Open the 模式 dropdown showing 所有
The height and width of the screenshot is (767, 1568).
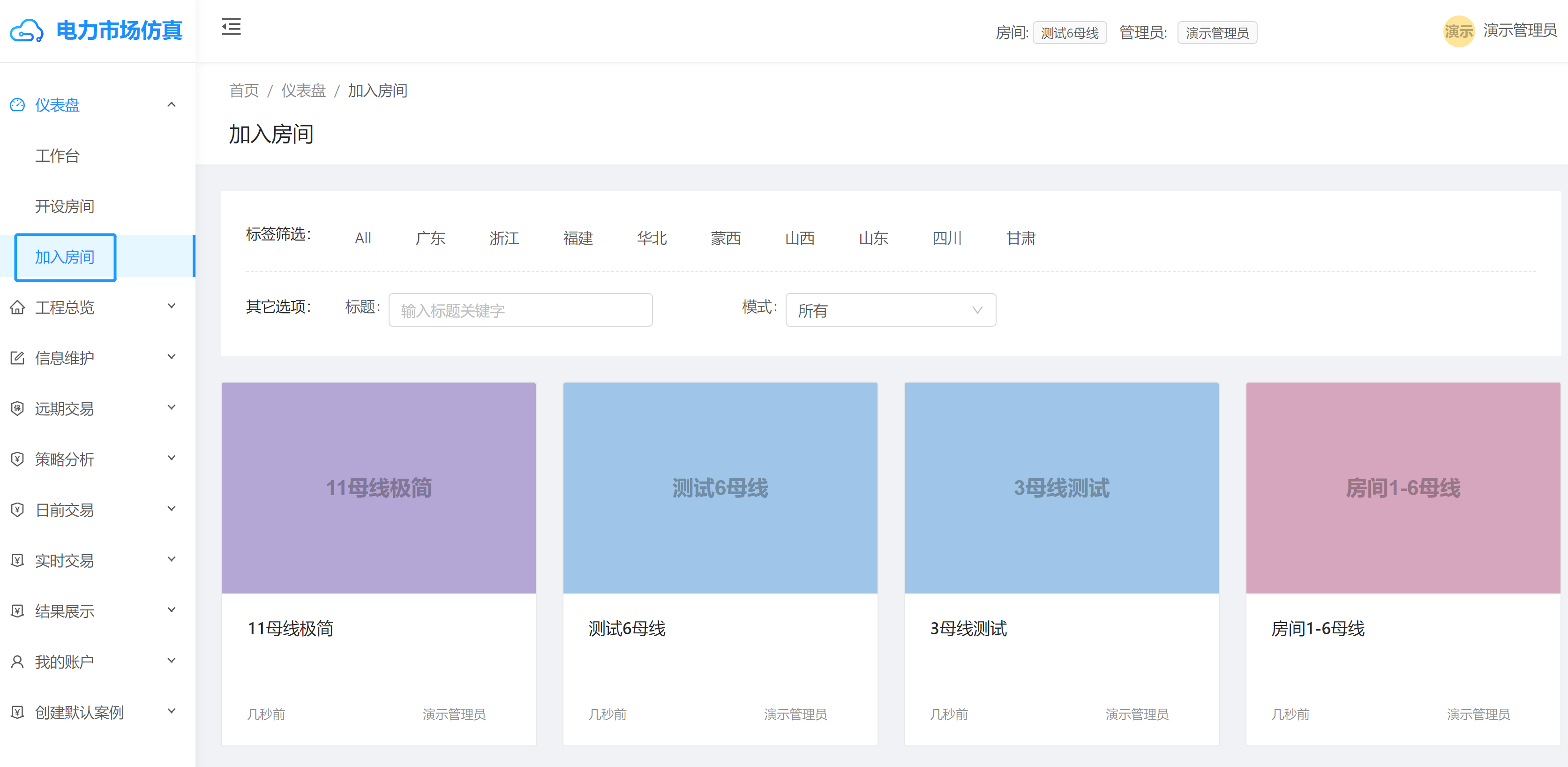click(x=891, y=310)
